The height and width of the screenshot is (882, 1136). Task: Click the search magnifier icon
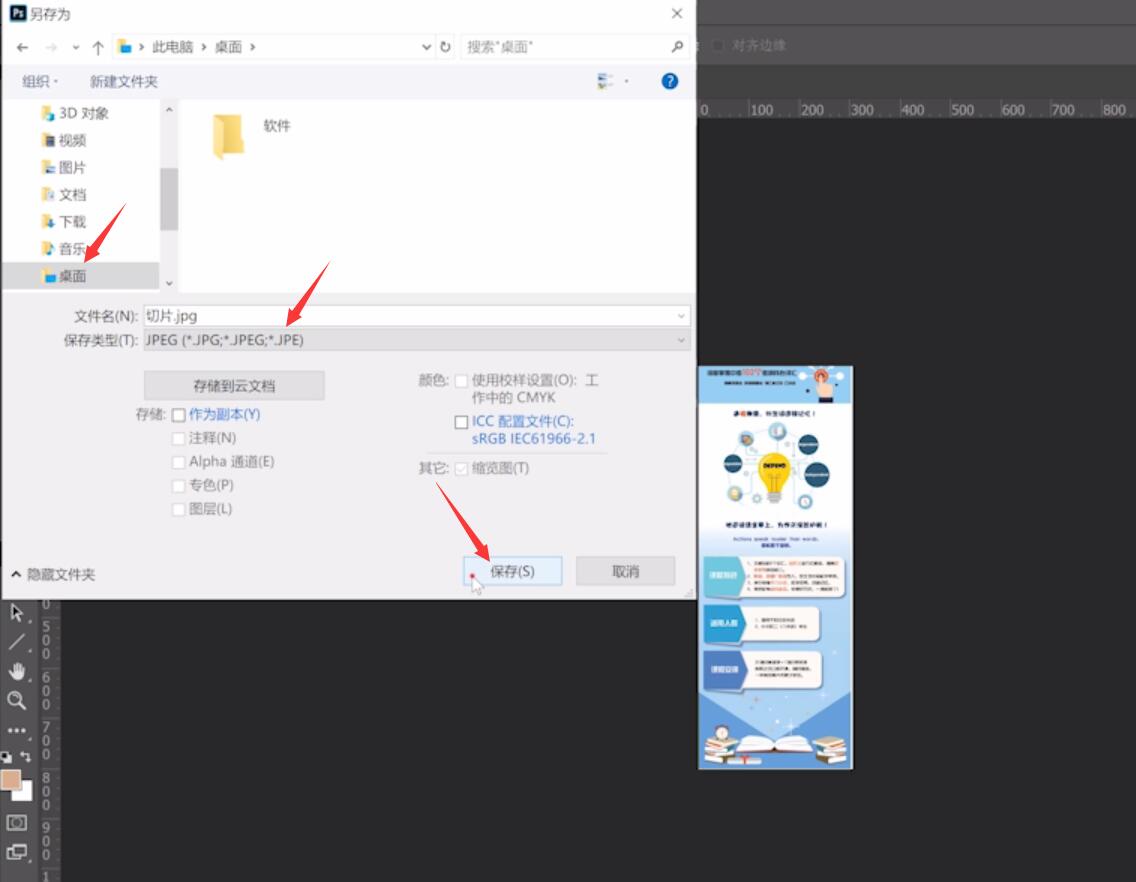(x=677, y=47)
